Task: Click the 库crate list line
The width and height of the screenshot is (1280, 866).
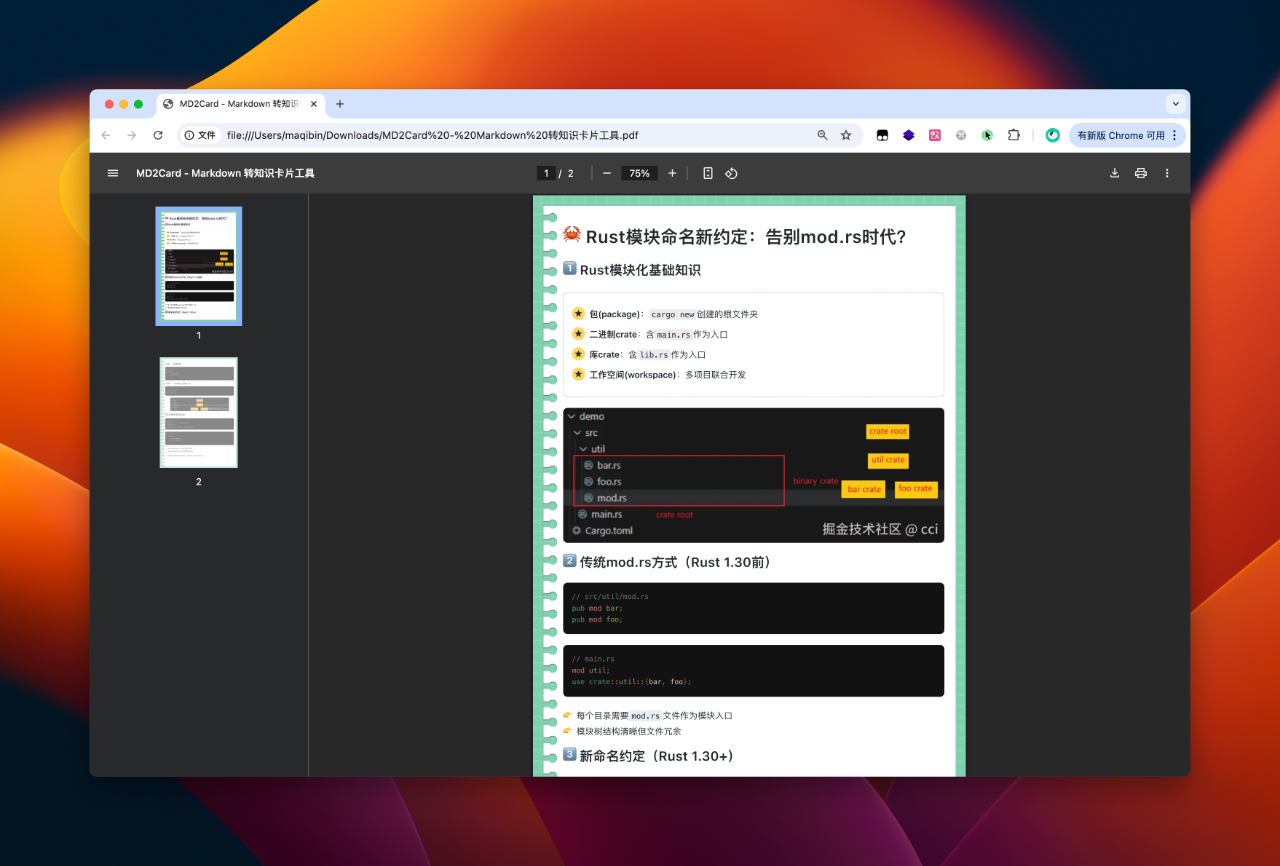Action: 639,354
